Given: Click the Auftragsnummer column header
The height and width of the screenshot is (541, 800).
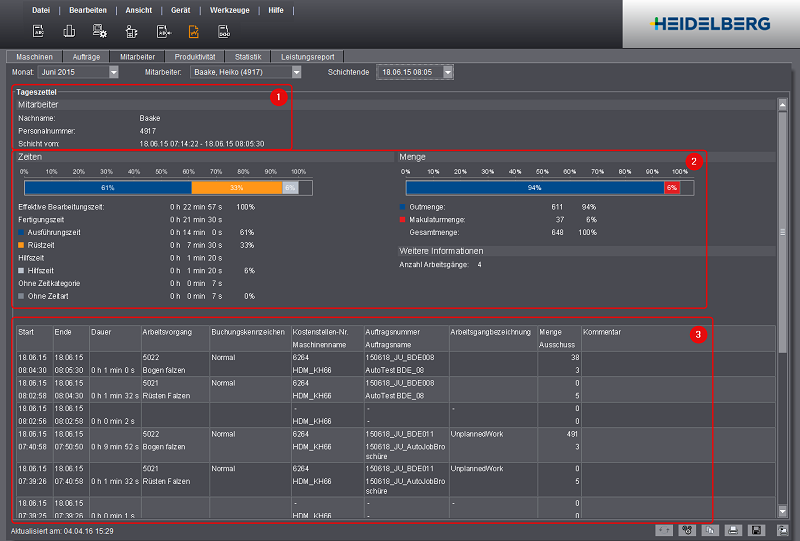Looking at the screenshot, I should point(391,331).
